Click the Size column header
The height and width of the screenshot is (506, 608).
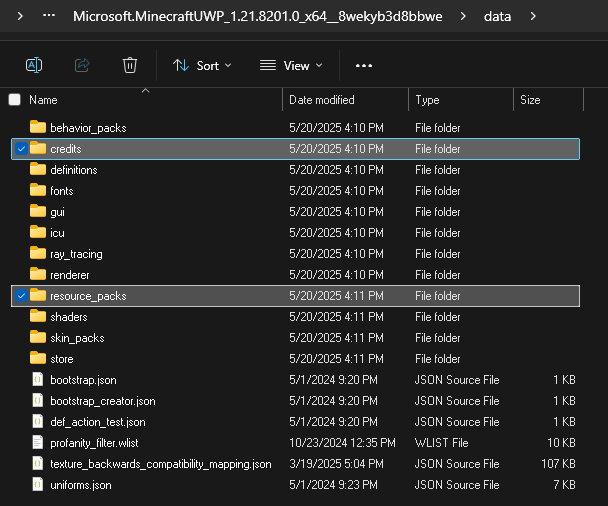pos(530,100)
